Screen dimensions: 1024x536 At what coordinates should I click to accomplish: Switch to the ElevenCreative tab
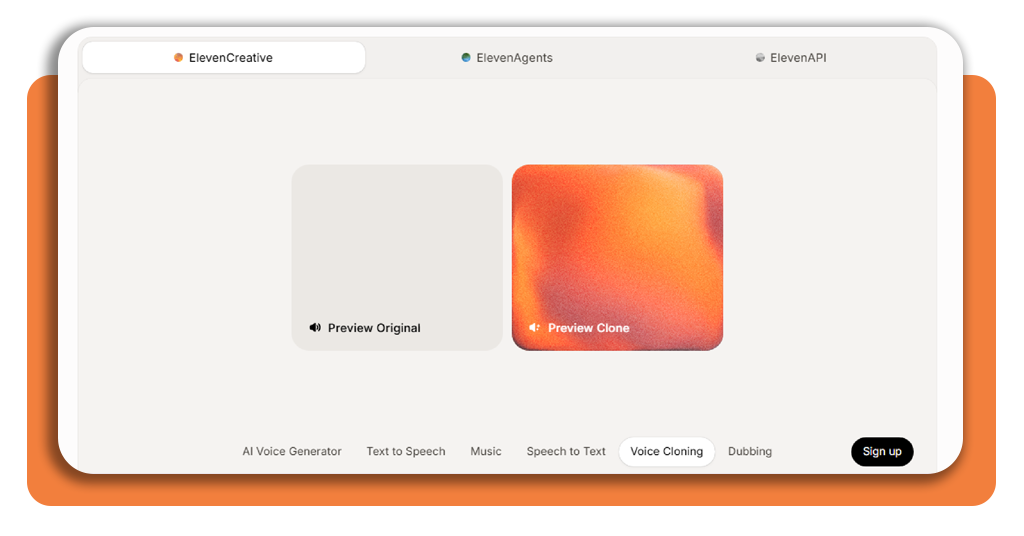coord(223,57)
